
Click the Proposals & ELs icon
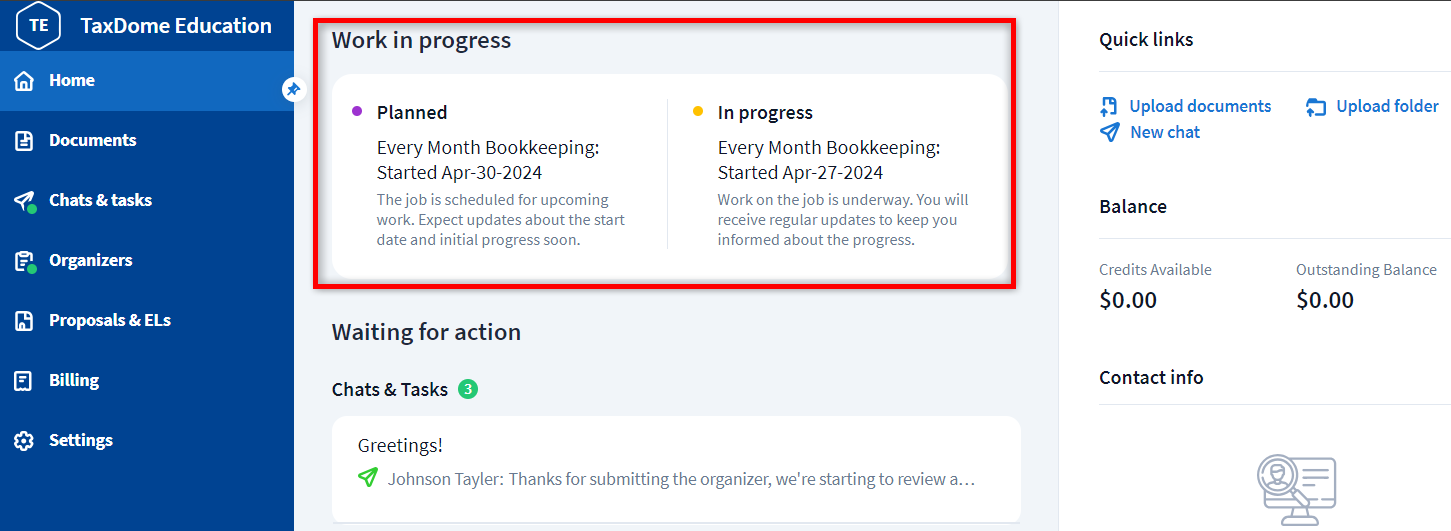point(24,321)
